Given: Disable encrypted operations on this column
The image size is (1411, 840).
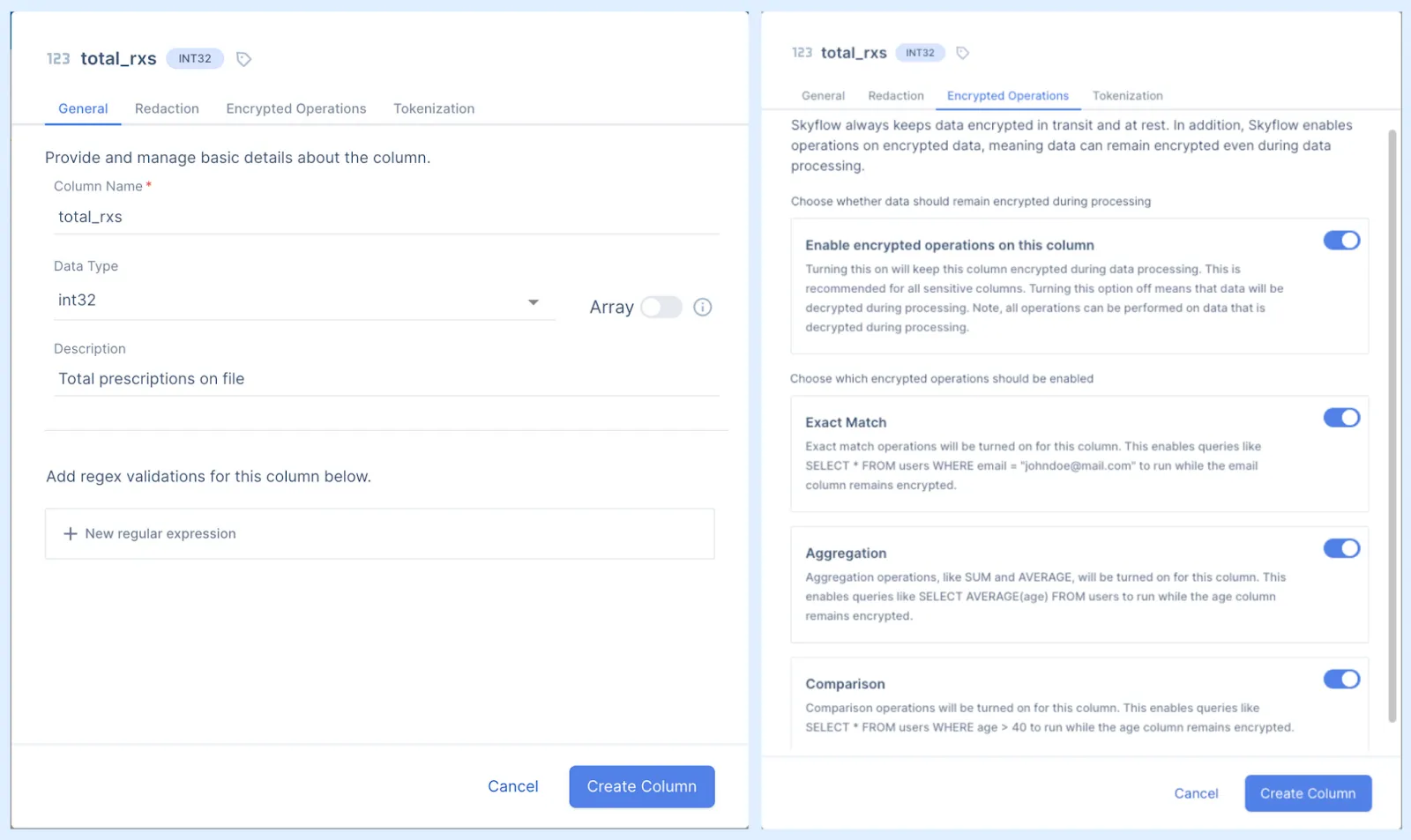Looking at the screenshot, I should click(x=1340, y=241).
